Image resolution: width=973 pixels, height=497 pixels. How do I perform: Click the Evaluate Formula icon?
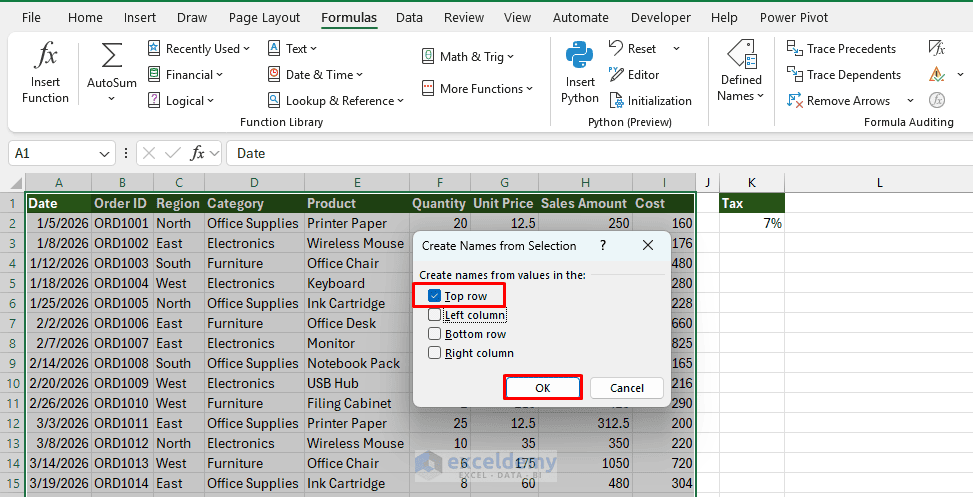(x=936, y=100)
